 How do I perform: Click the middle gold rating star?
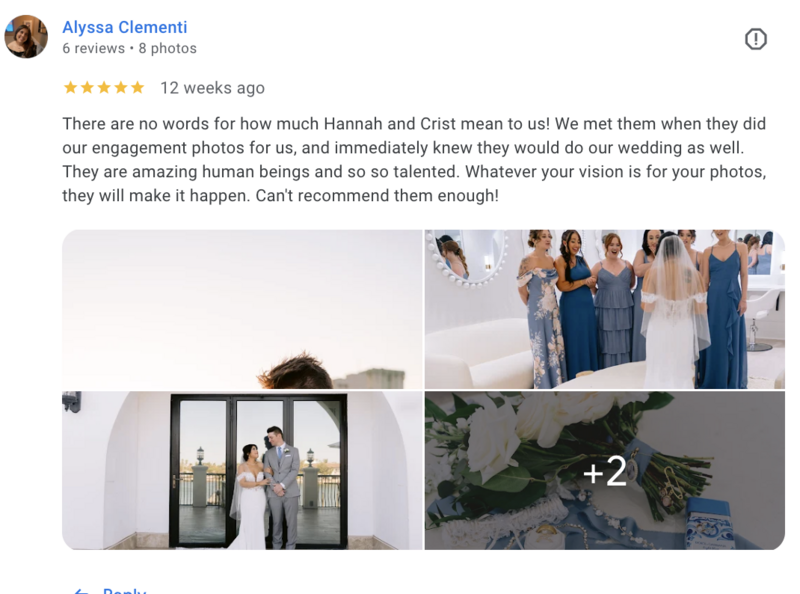coord(104,88)
